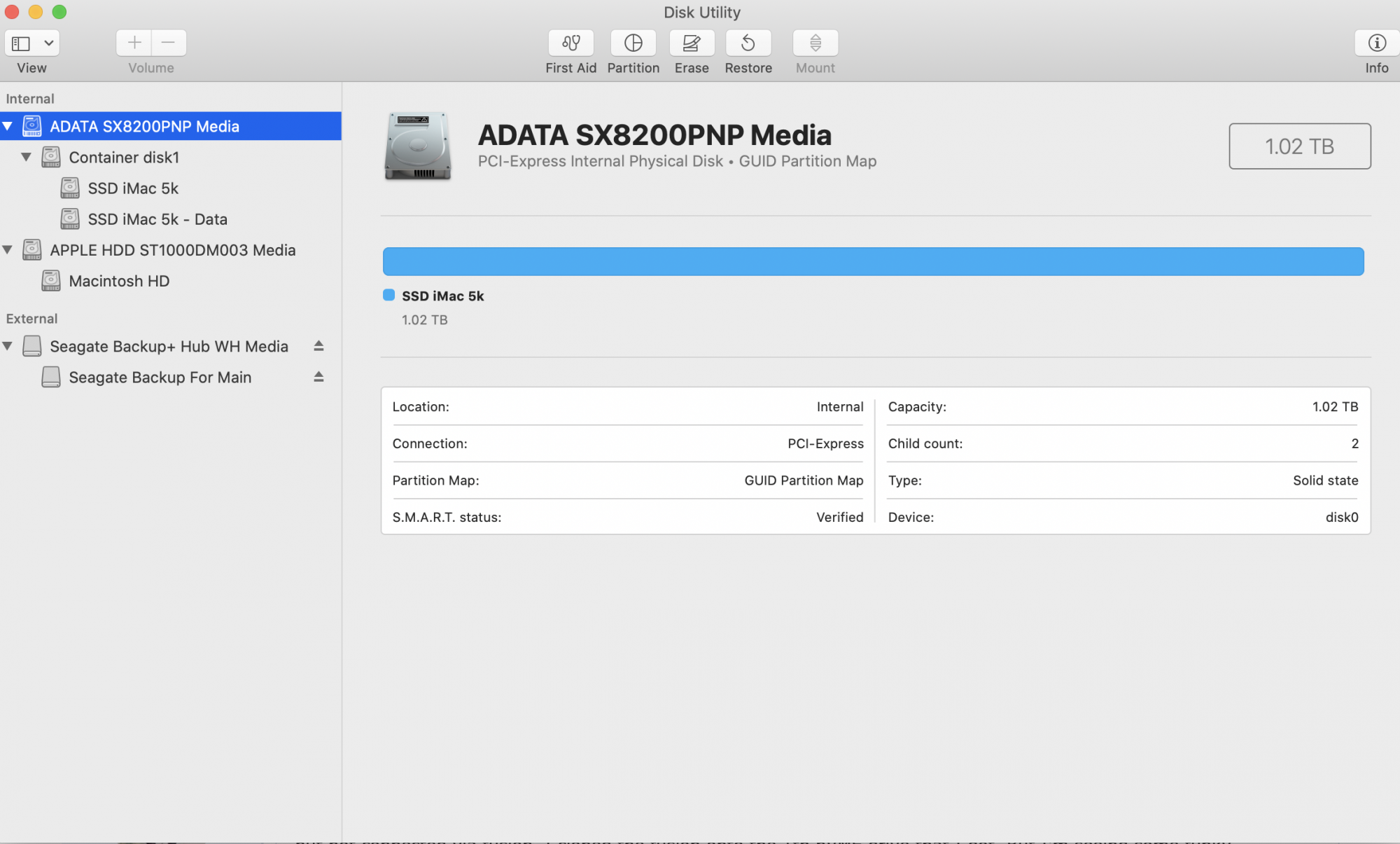Click the Child count value 2

(x=1354, y=443)
